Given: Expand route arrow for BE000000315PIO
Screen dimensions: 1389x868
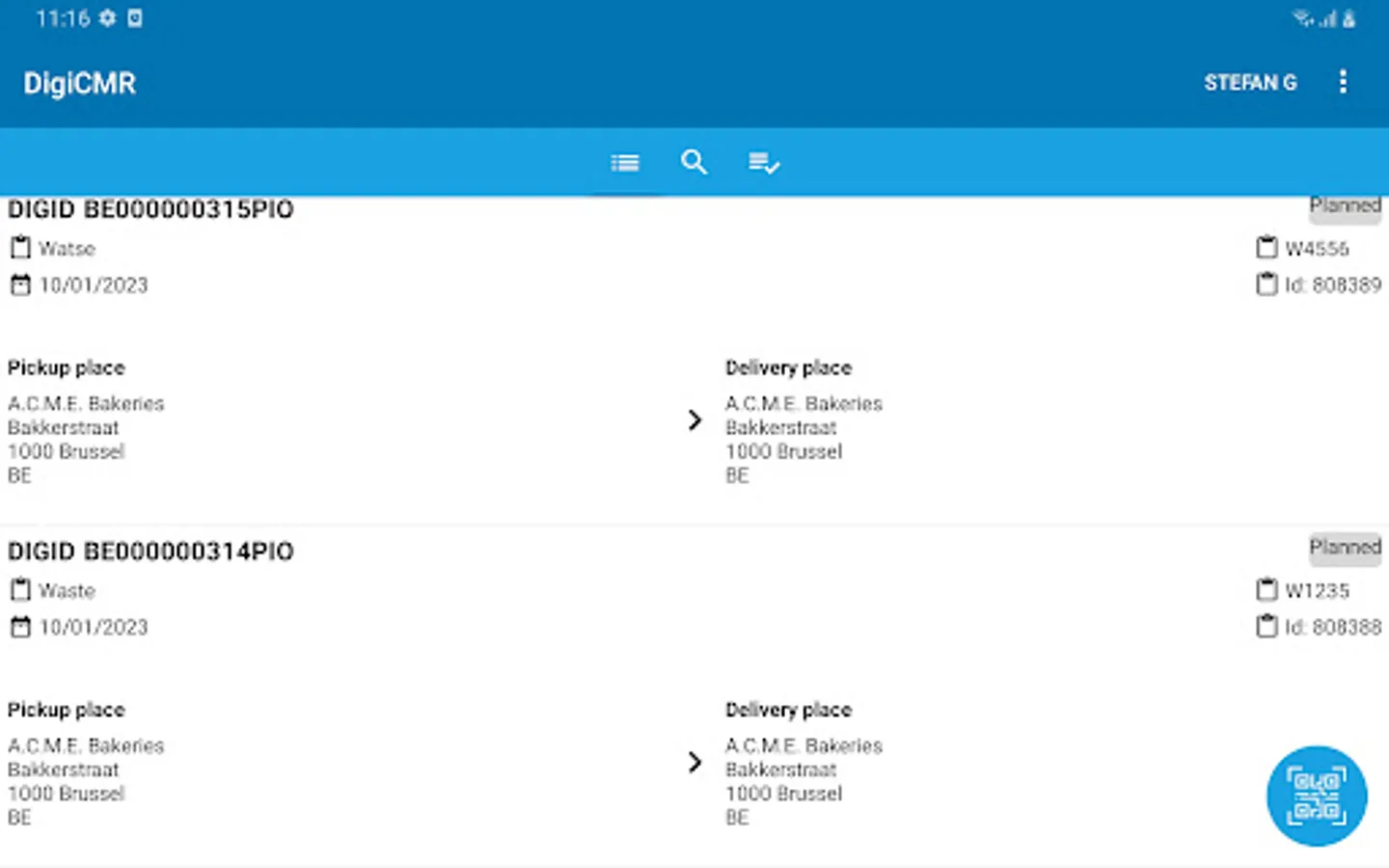Looking at the screenshot, I should [x=694, y=420].
